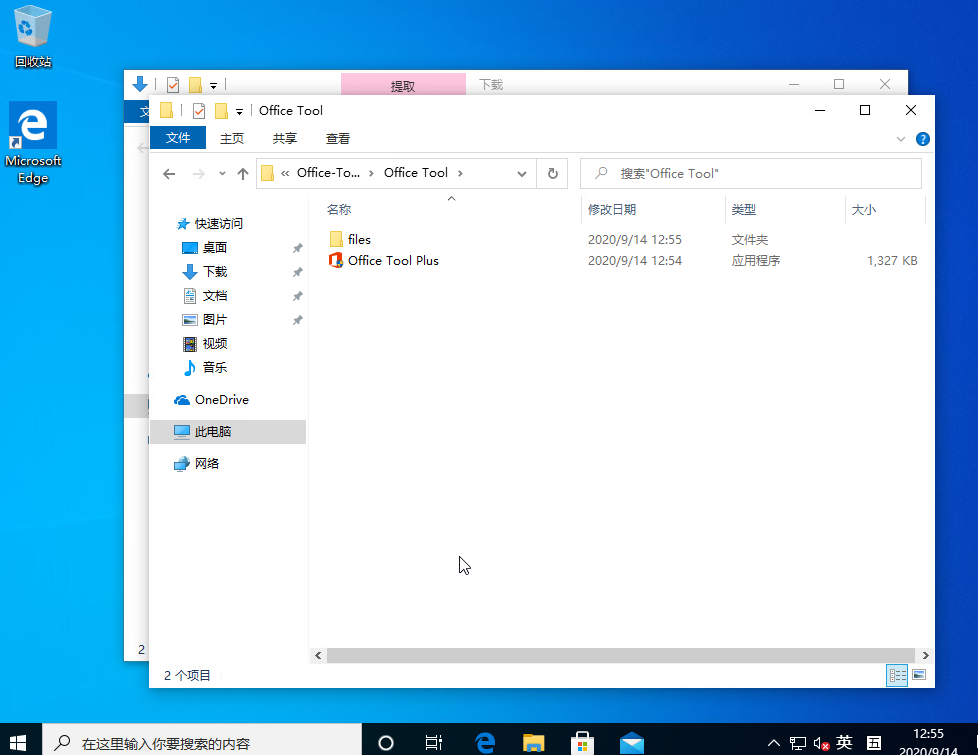Open Microsoft Store on taskbar
Viewport: 978px width, 755px height.
click(x=582, y=743)
